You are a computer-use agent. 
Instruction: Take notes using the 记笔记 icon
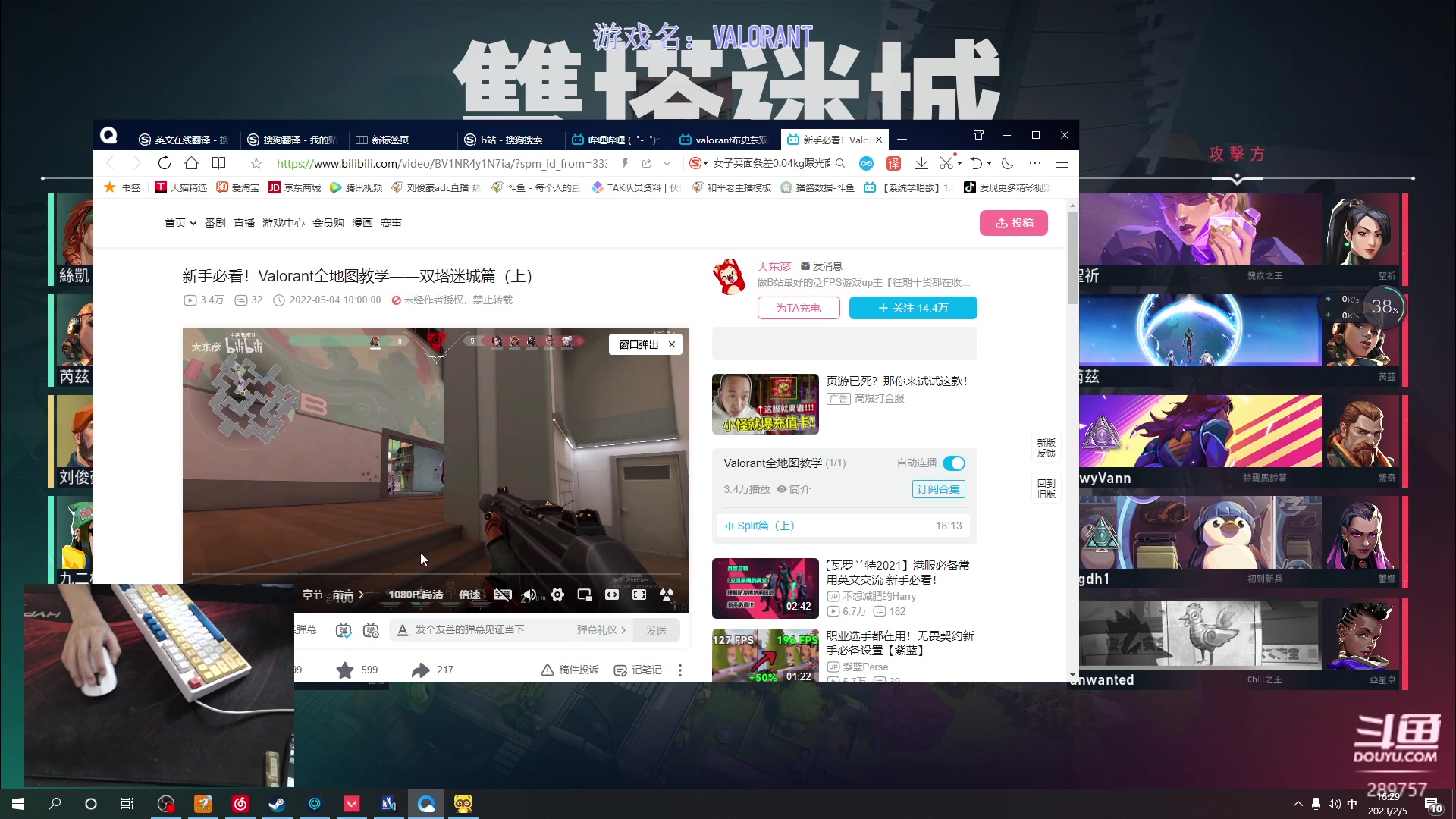pos(637,670)
